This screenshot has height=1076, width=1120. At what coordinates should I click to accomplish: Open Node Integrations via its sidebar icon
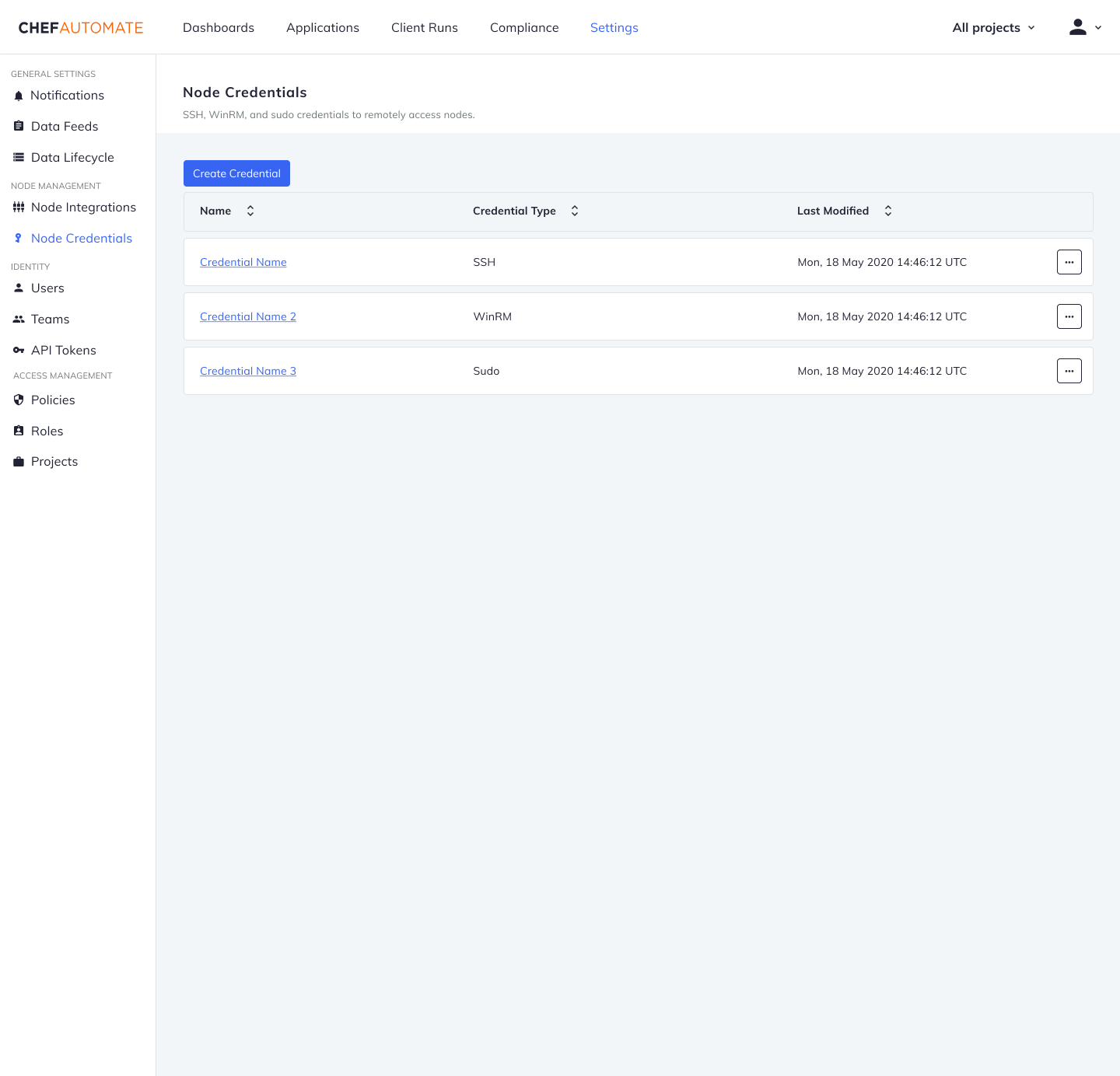coord(19,207)
